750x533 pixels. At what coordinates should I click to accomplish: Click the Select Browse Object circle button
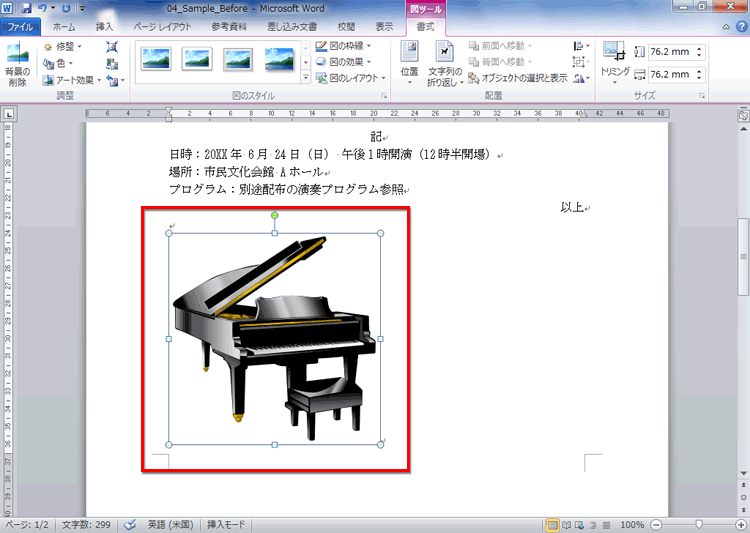pos(743,498)
